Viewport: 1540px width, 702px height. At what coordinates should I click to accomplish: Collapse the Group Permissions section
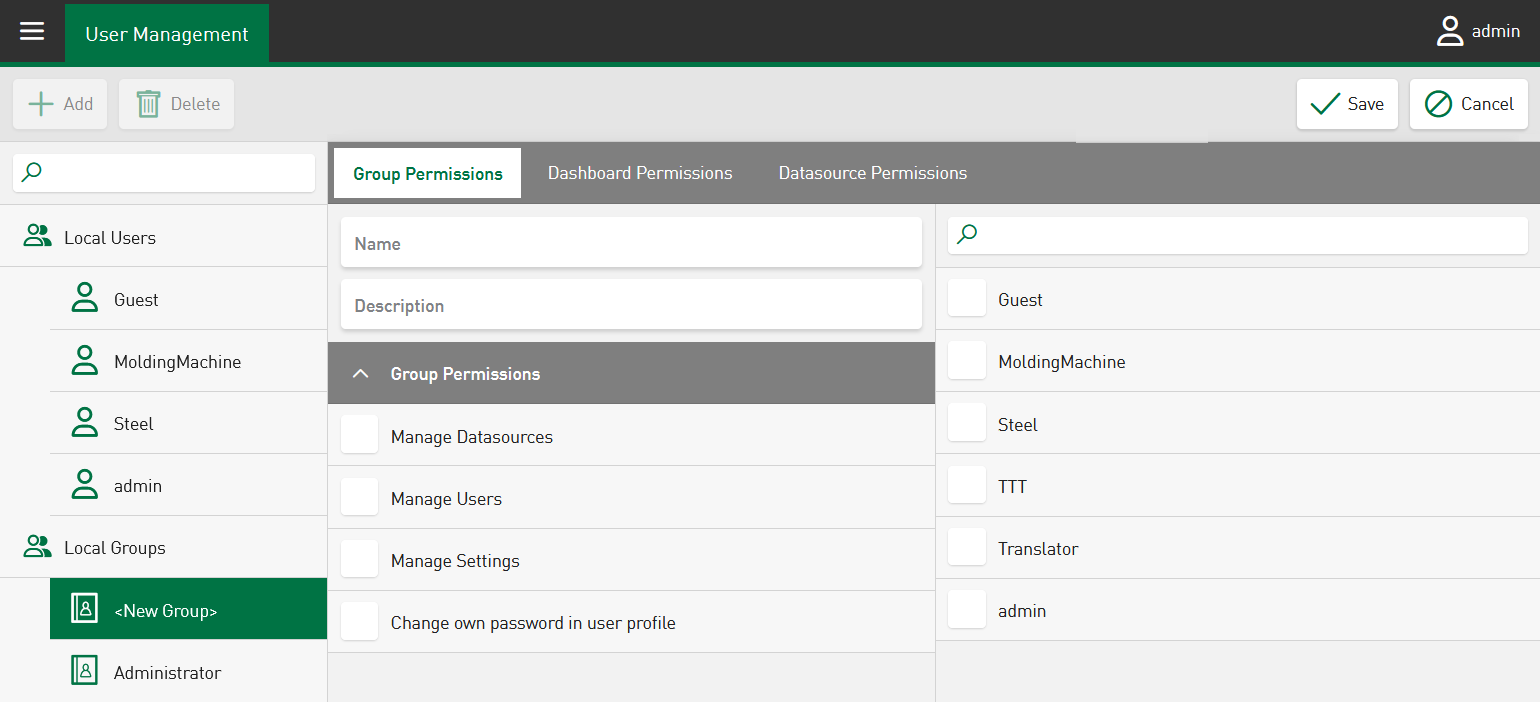click(x=362, y=374)
